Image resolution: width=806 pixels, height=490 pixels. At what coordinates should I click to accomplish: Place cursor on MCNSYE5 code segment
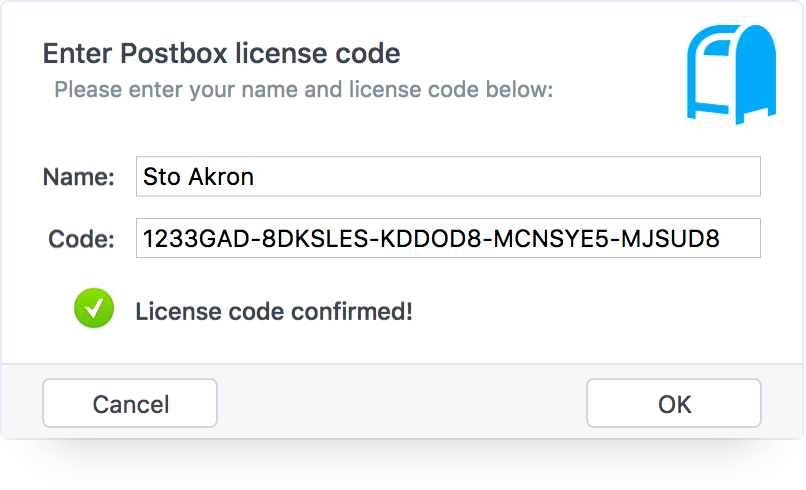[x=552, y=239]
